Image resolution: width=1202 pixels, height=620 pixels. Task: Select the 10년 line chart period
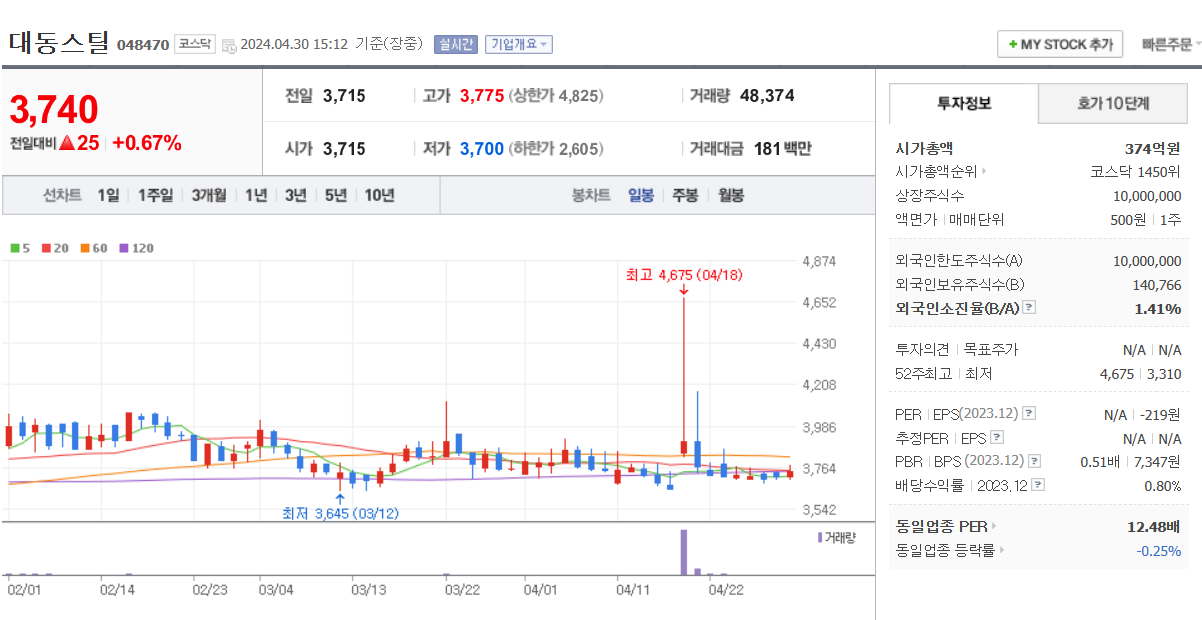[x=379, y=195]
